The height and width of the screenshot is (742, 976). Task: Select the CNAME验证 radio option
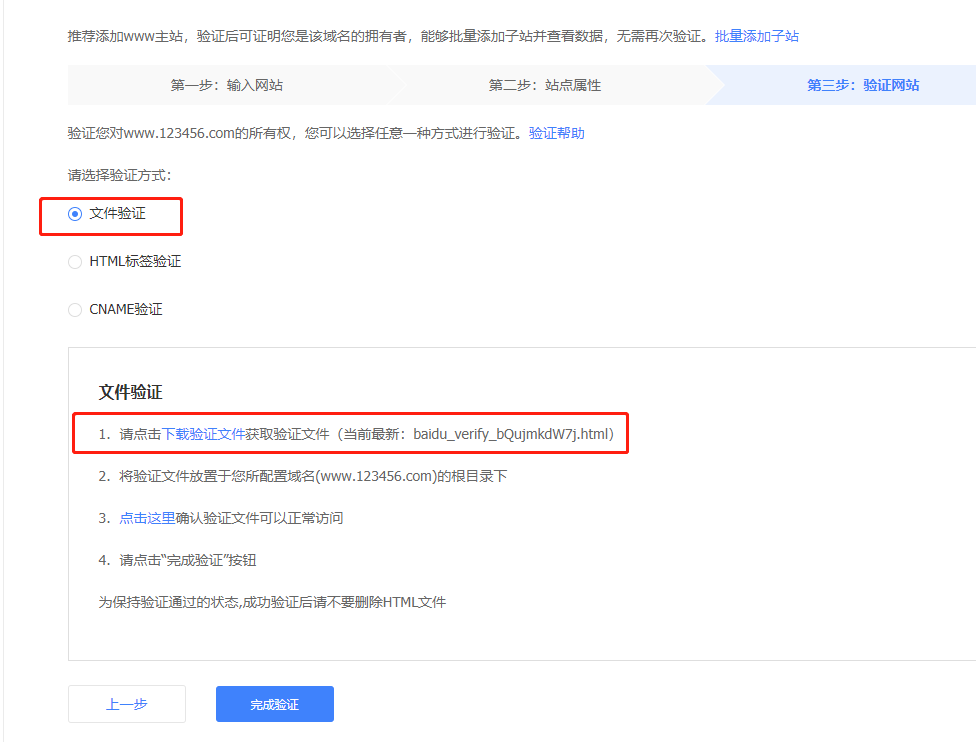tap(75, 310)
